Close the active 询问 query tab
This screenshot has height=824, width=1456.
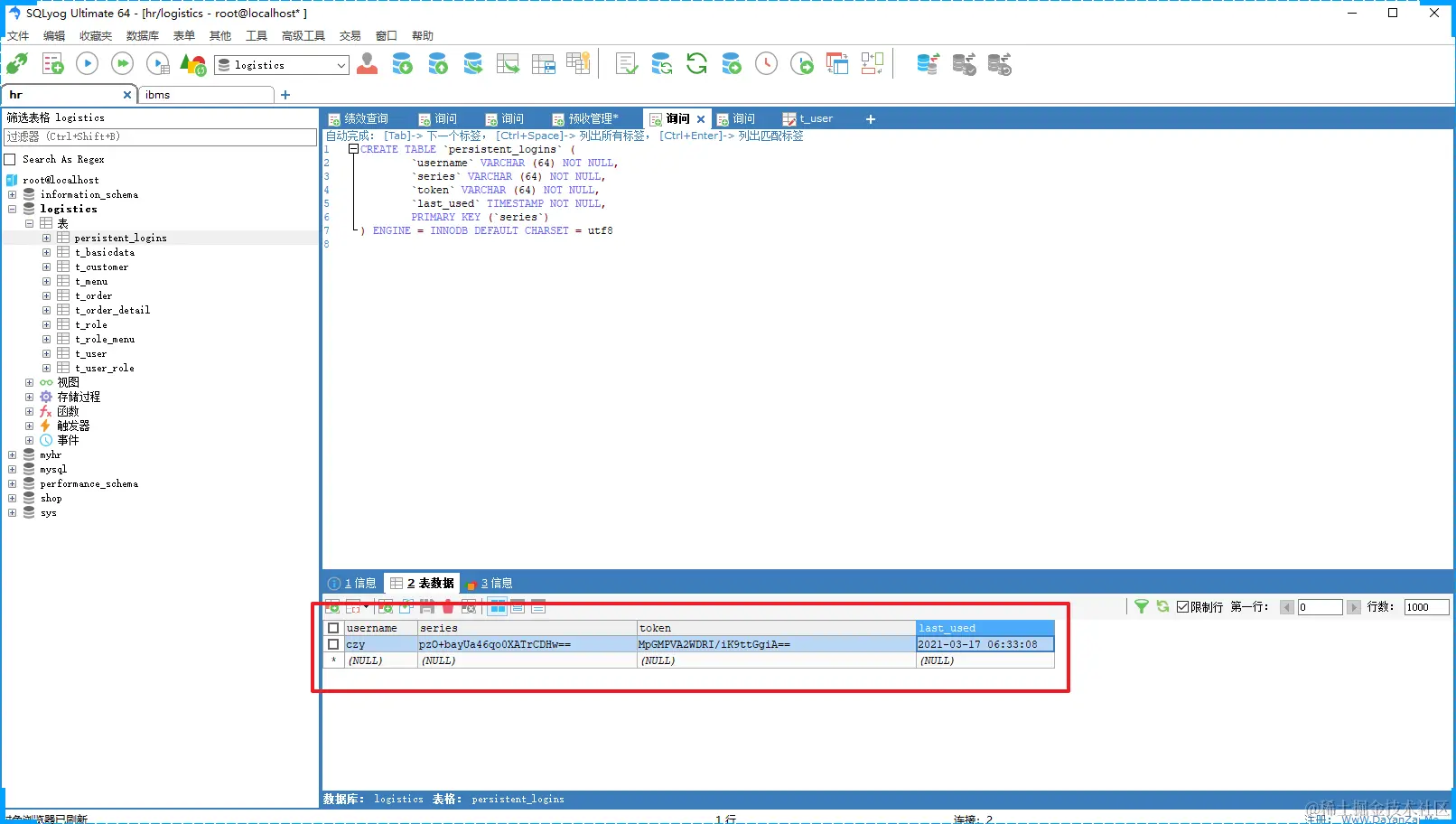click(701, 118)
